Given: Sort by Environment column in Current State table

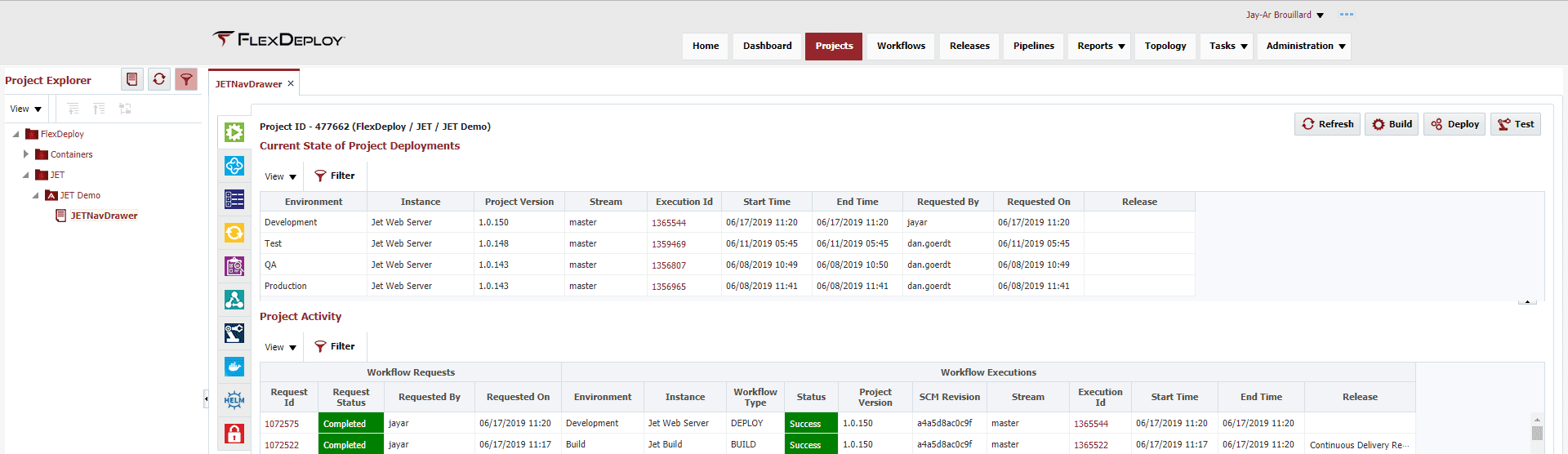Looking at the screenshot, I should tap(314, 202).
